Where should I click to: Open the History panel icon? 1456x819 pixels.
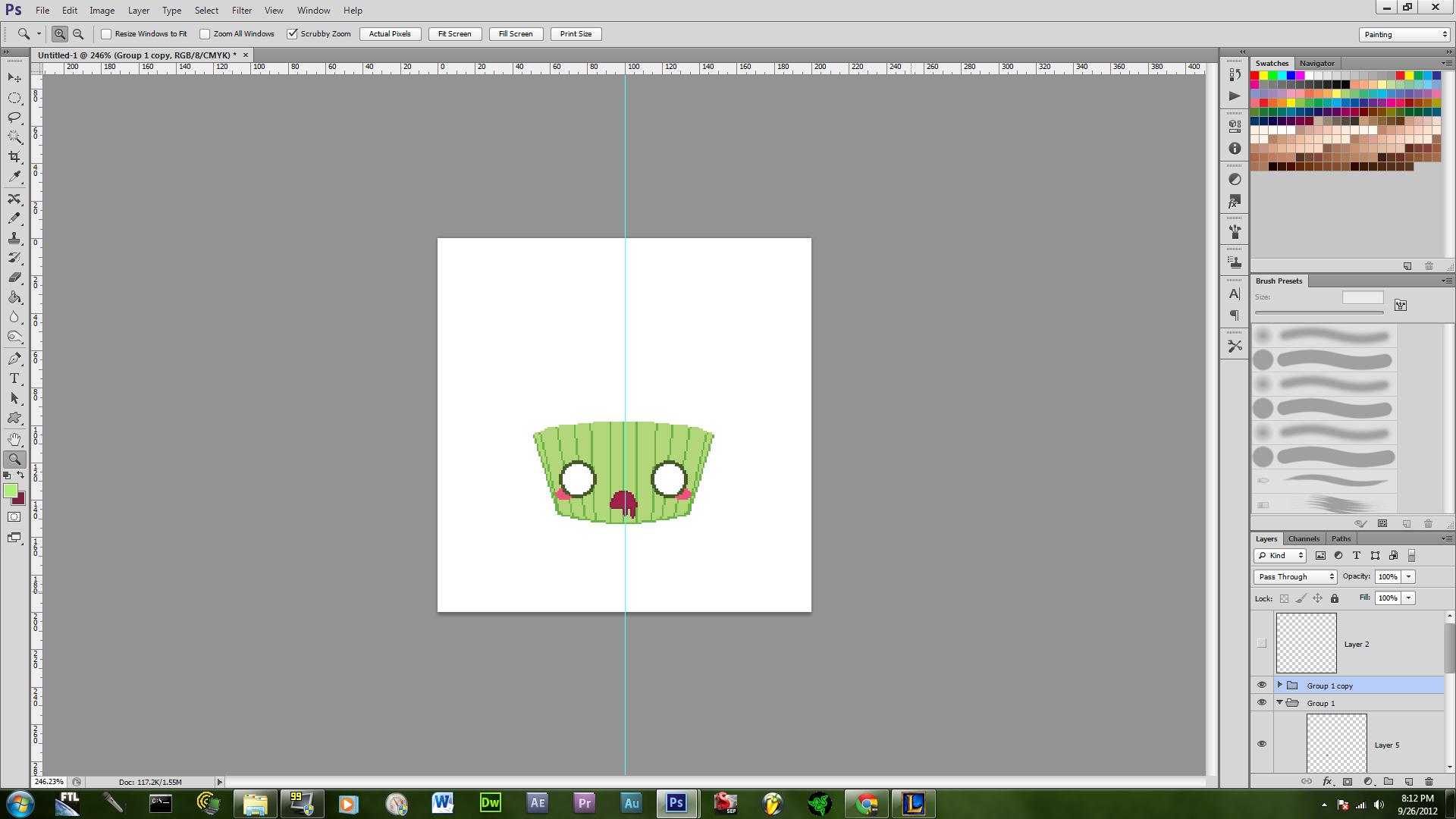tap(1235, 75)
